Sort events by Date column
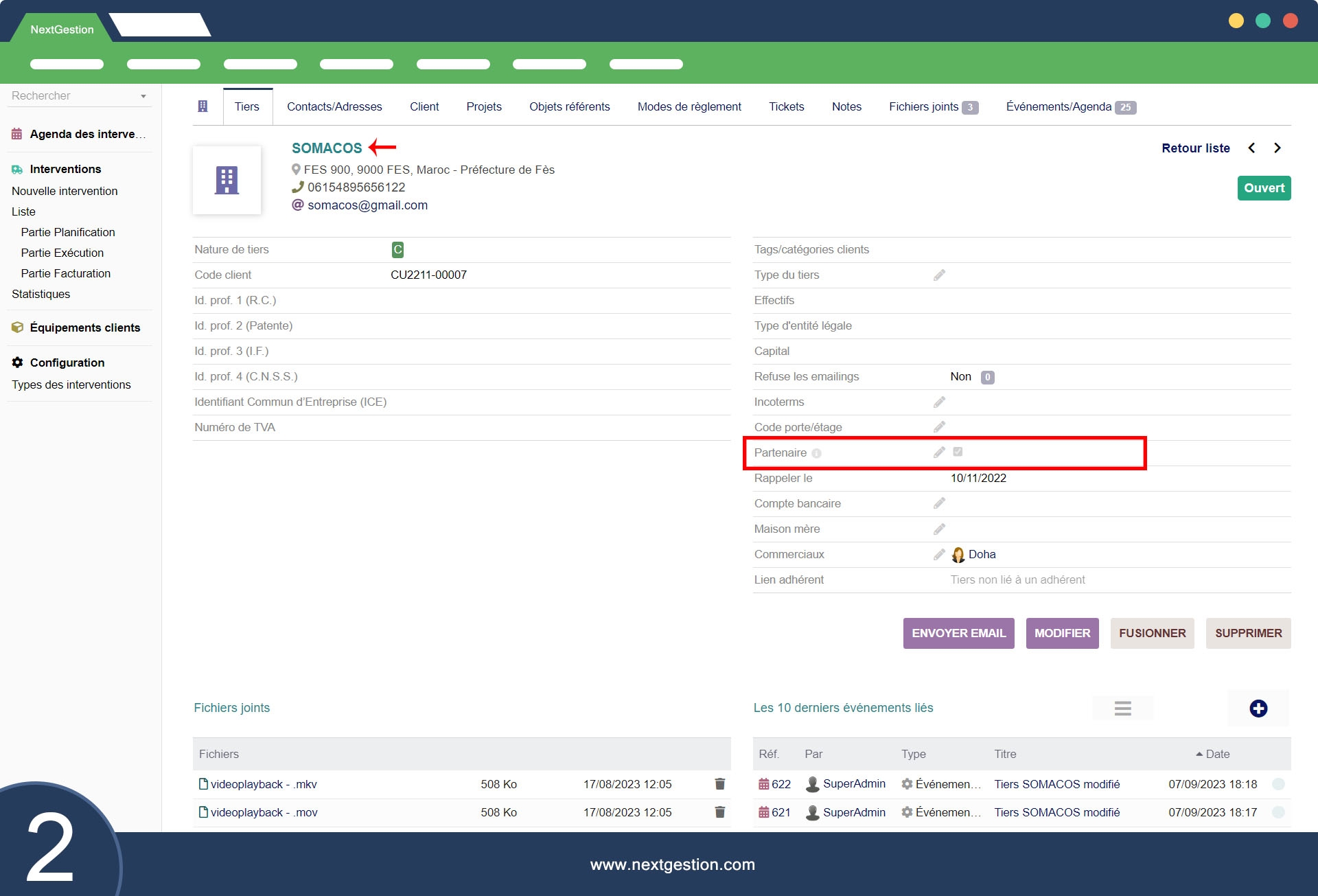1318x896 pixels. [1216, 754]
